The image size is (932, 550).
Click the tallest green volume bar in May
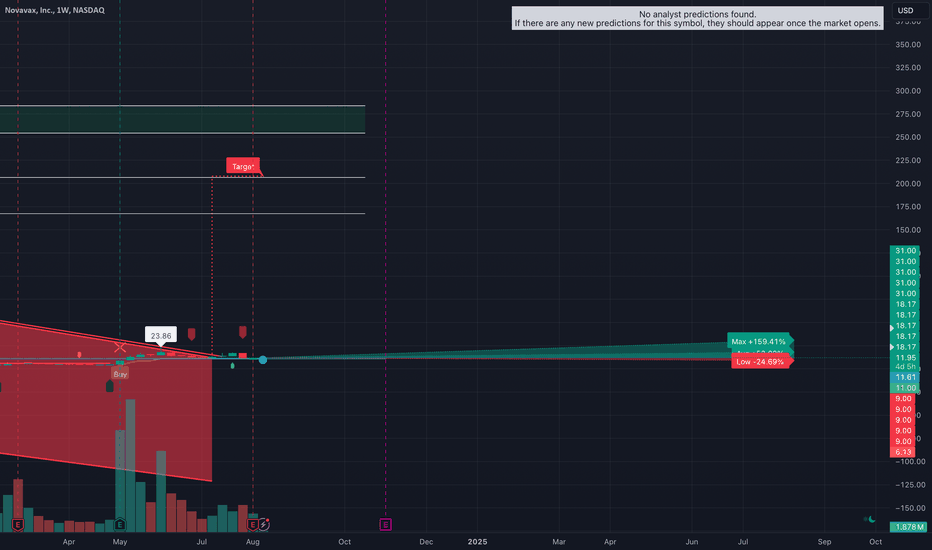130,466
